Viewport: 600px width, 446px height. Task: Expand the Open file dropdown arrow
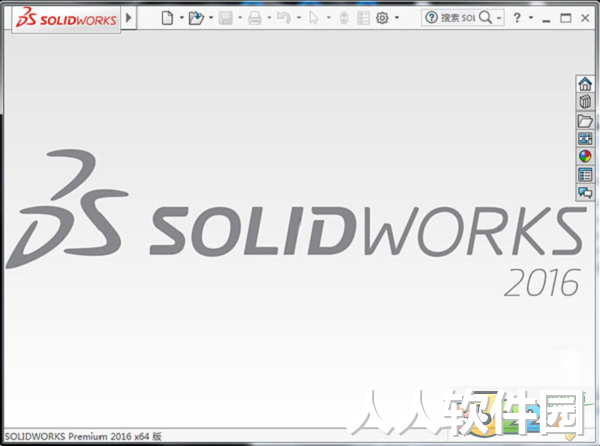(x=211, y=18)
